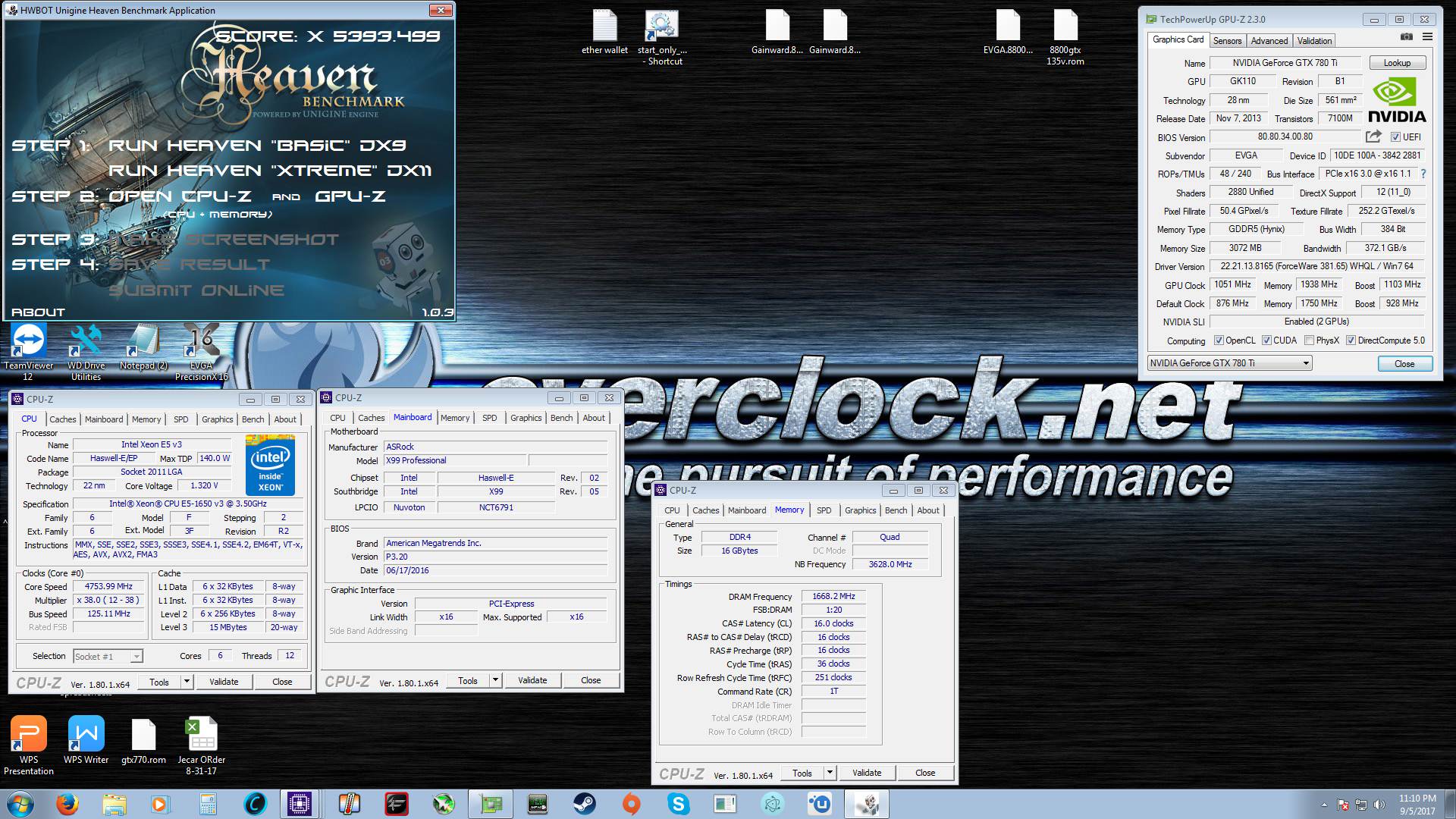Open Uplay from the taskbar

pos(820,804)
